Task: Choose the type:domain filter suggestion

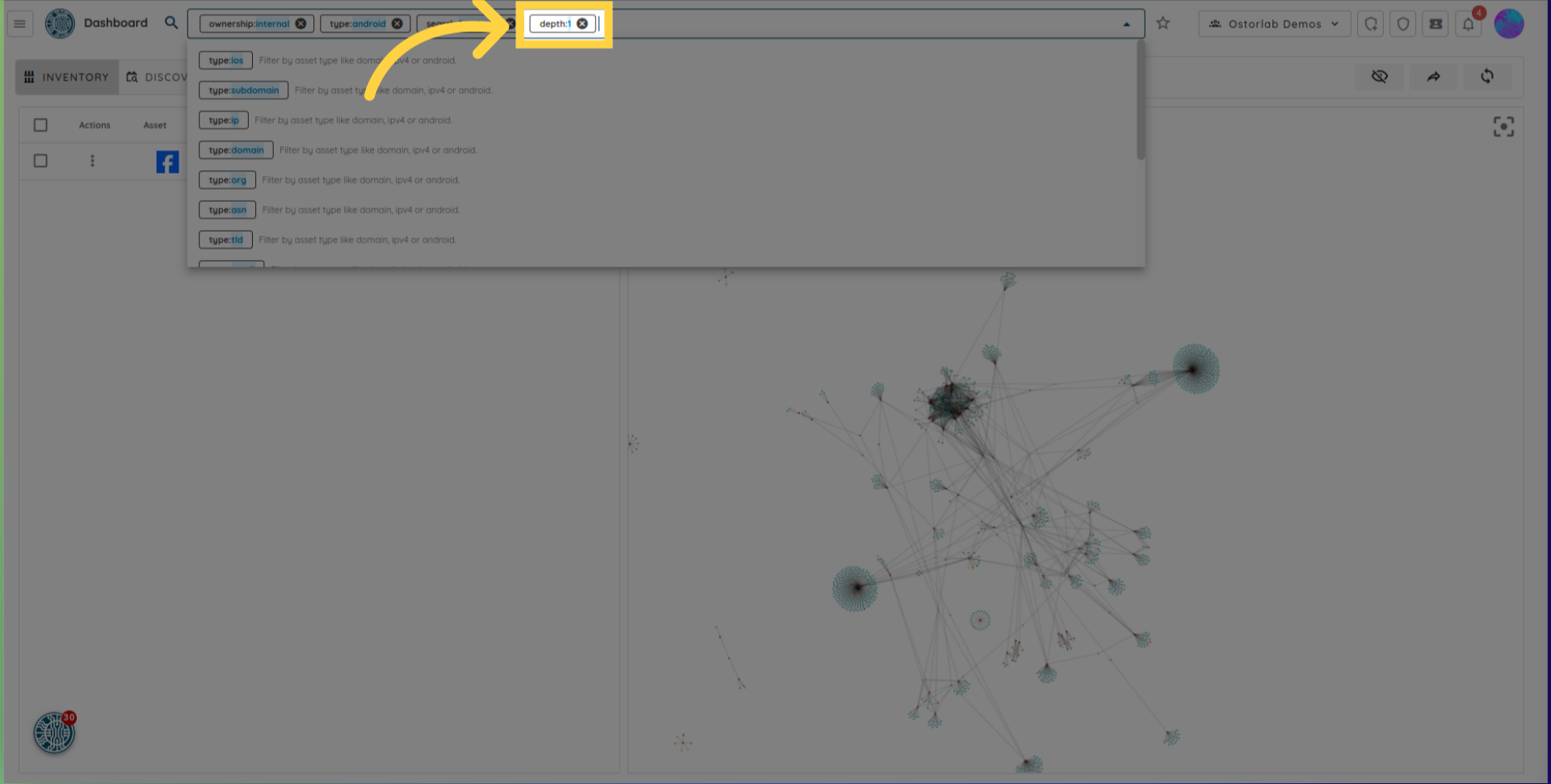Action: click(x=236, y=150)
